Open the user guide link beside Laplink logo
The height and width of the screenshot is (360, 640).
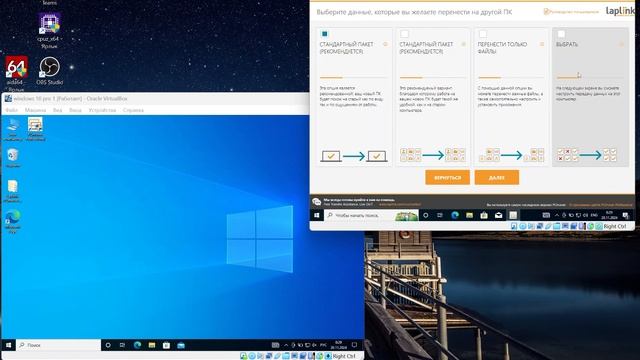click(x=571, y=12)
